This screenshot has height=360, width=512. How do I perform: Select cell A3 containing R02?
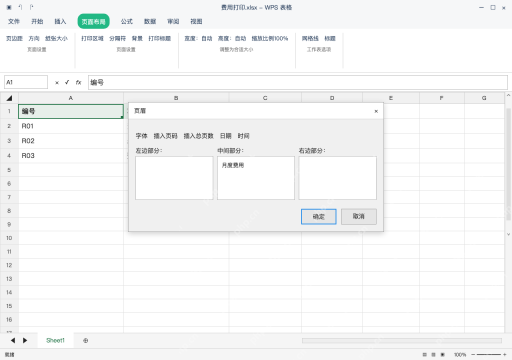(71, 141)
